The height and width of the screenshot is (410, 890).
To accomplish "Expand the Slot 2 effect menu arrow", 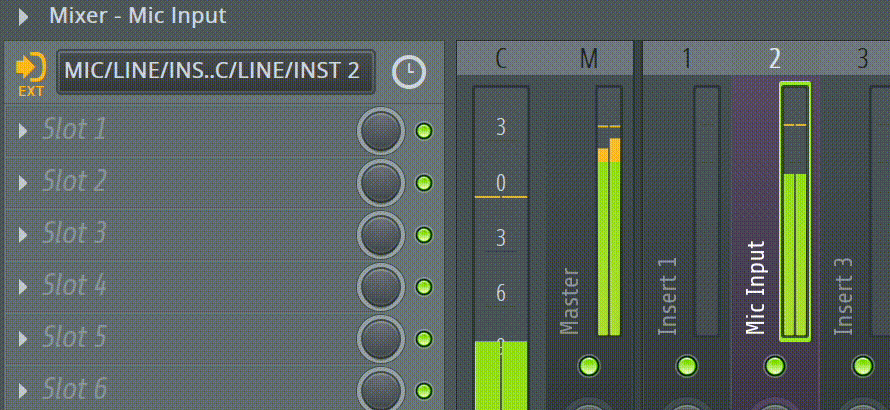I will pos(23,183).
